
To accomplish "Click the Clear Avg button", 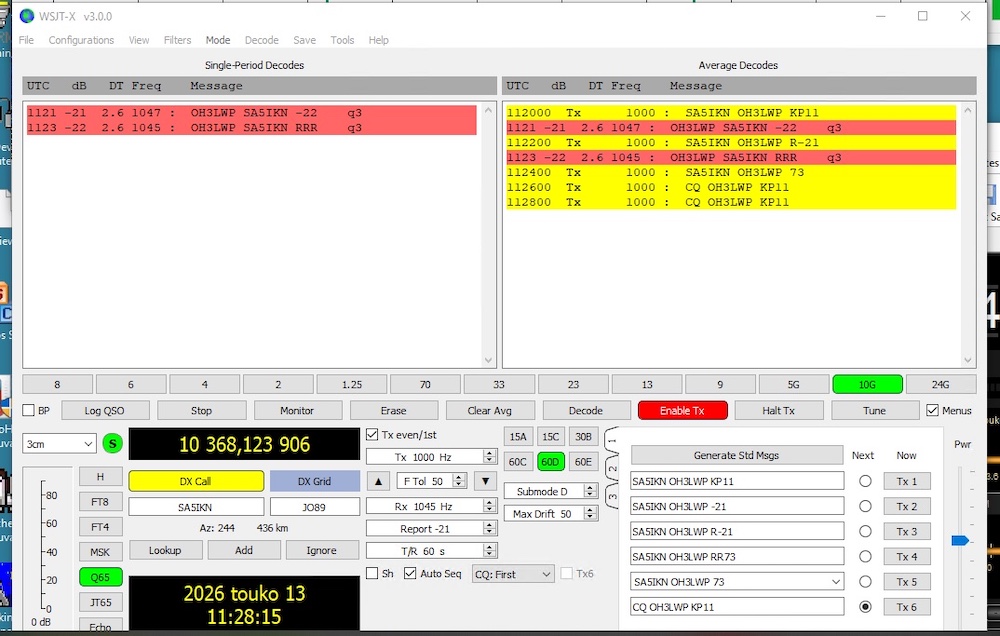I will click(489, 410).
